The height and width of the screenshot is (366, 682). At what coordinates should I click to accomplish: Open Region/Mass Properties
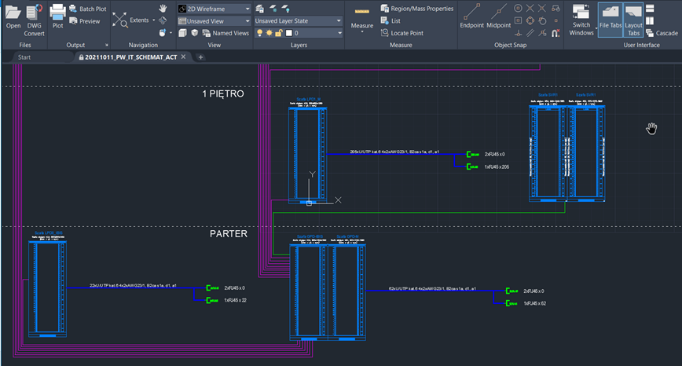[417, 8]
